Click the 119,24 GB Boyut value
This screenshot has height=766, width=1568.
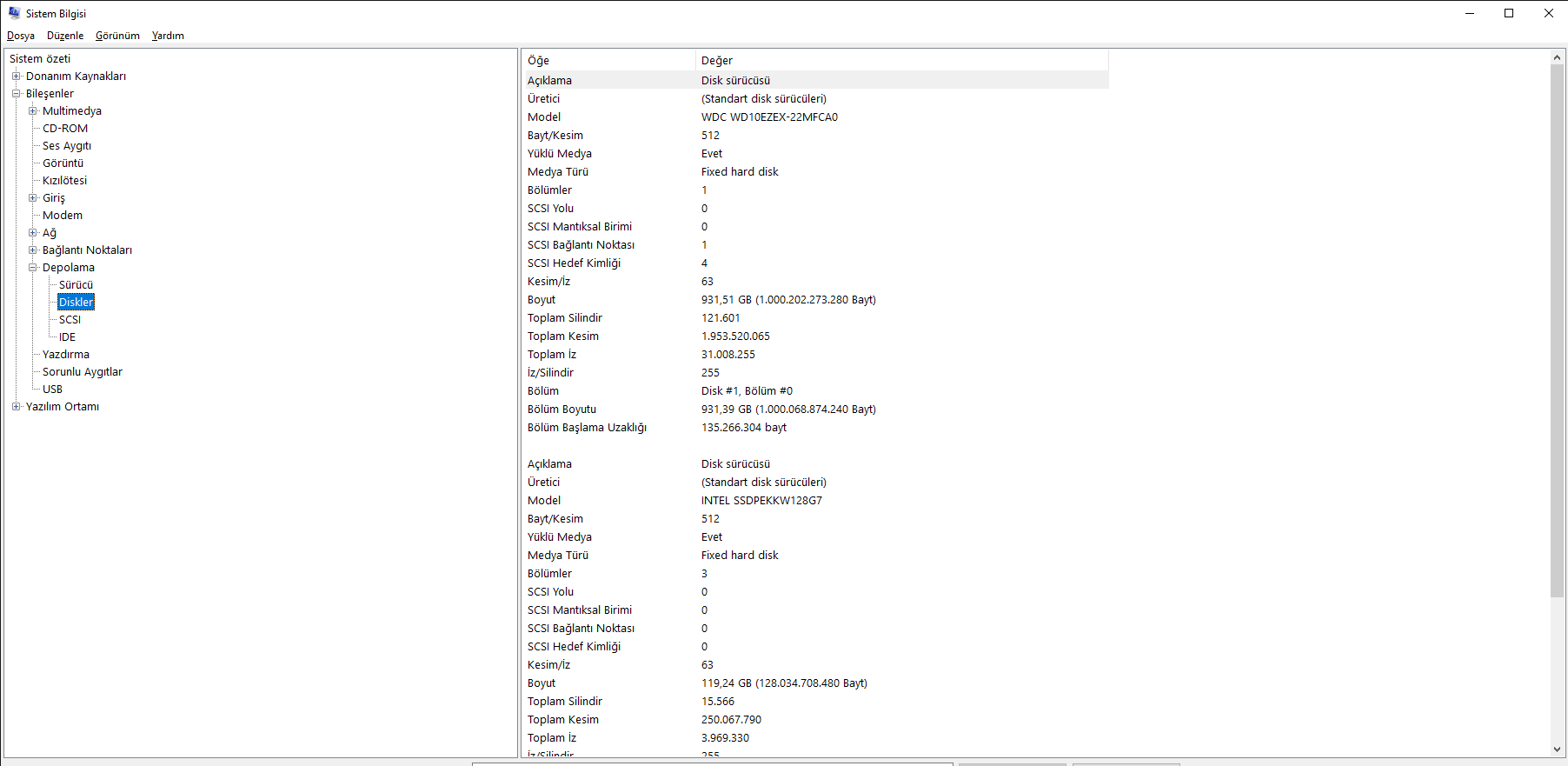pos(784,683)
